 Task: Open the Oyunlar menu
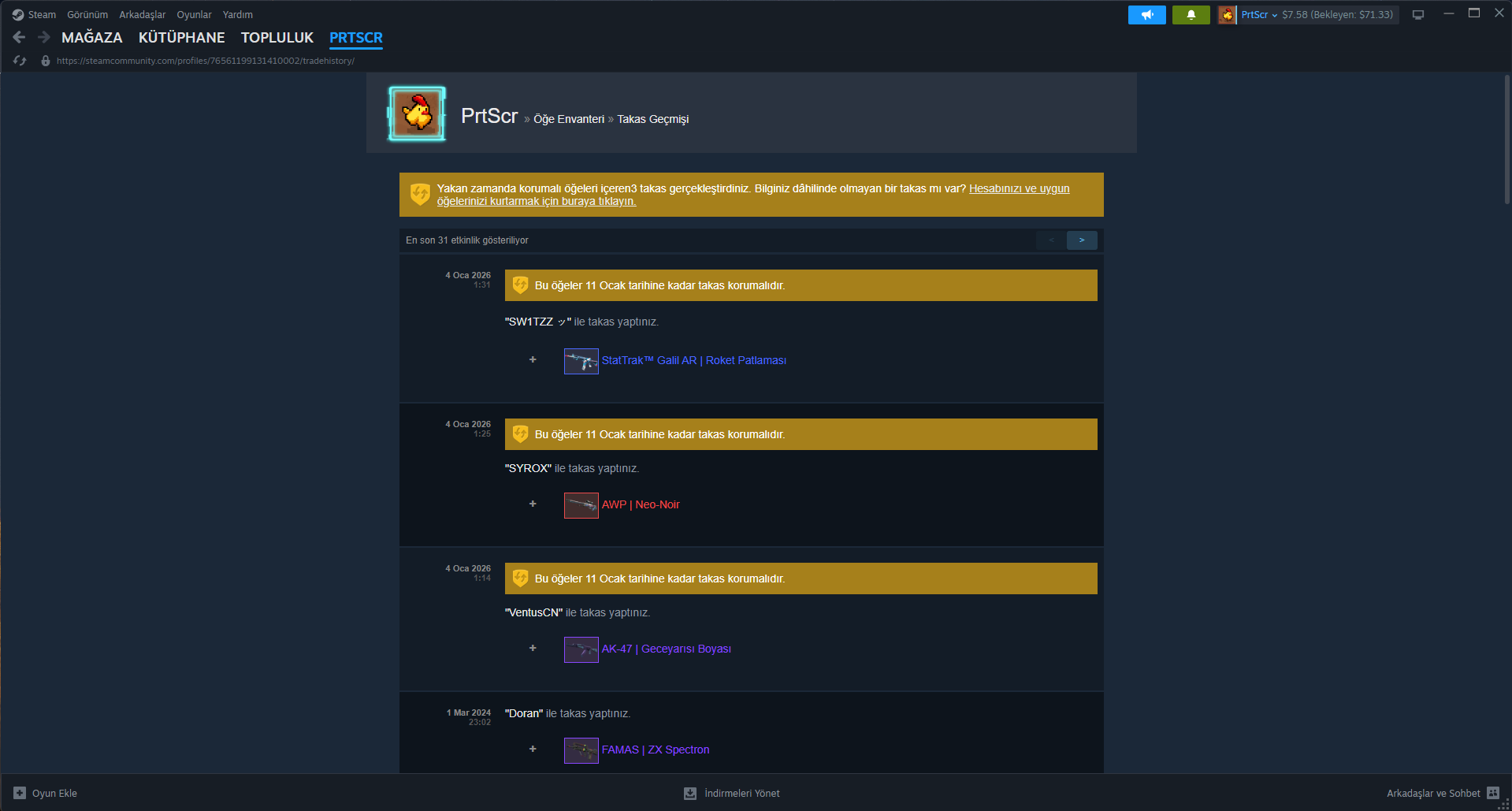(194, 15)
